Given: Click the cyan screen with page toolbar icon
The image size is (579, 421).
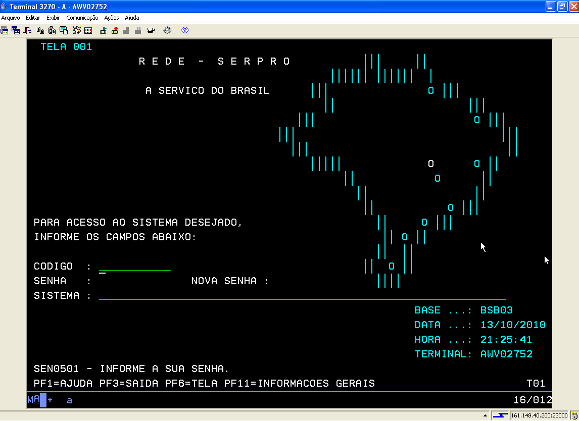Looking at the screenshot, I should pos(64,30).
